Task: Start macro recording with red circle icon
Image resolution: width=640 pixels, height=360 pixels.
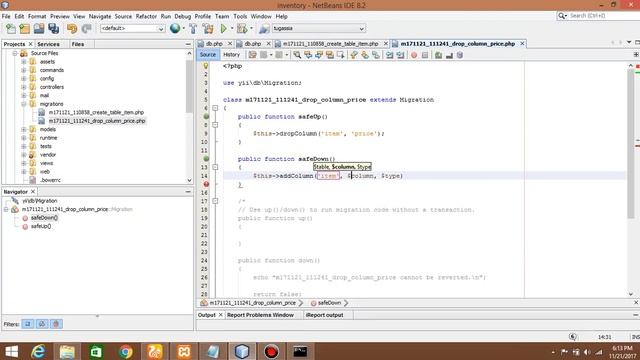Action: 414,55
